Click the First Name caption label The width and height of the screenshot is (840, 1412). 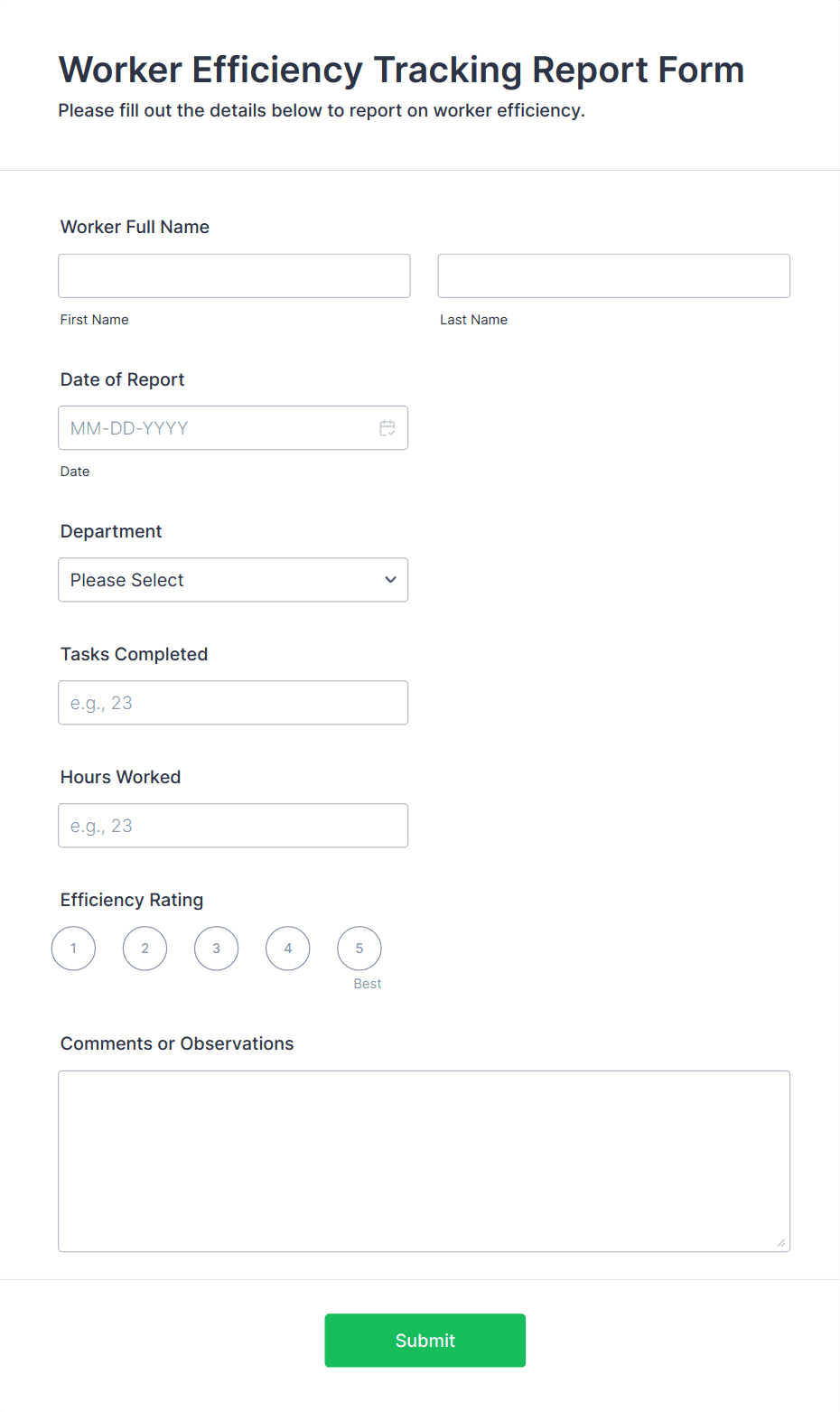coord(94,319)
